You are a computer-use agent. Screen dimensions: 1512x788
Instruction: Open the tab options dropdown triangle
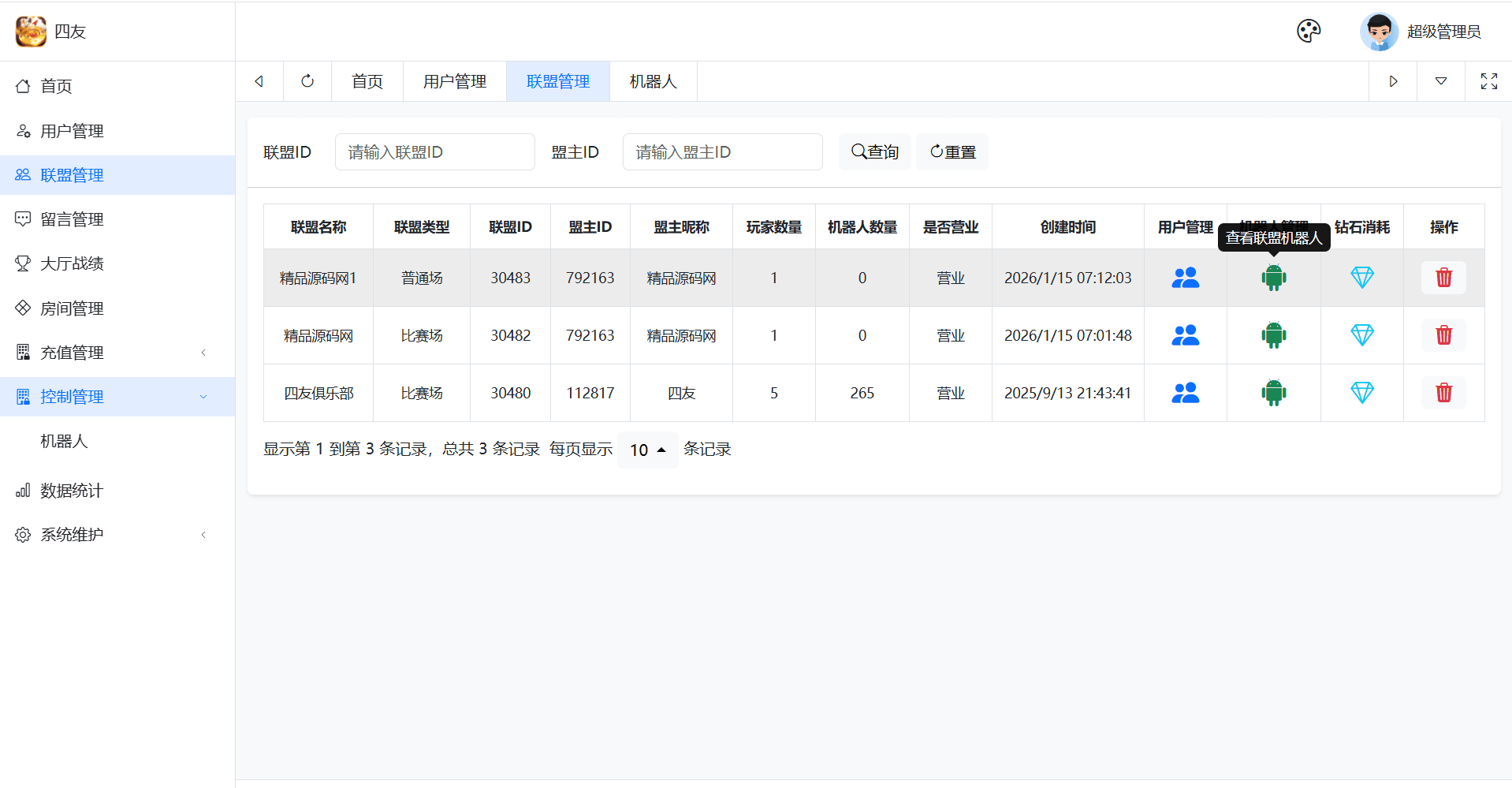1441,81
